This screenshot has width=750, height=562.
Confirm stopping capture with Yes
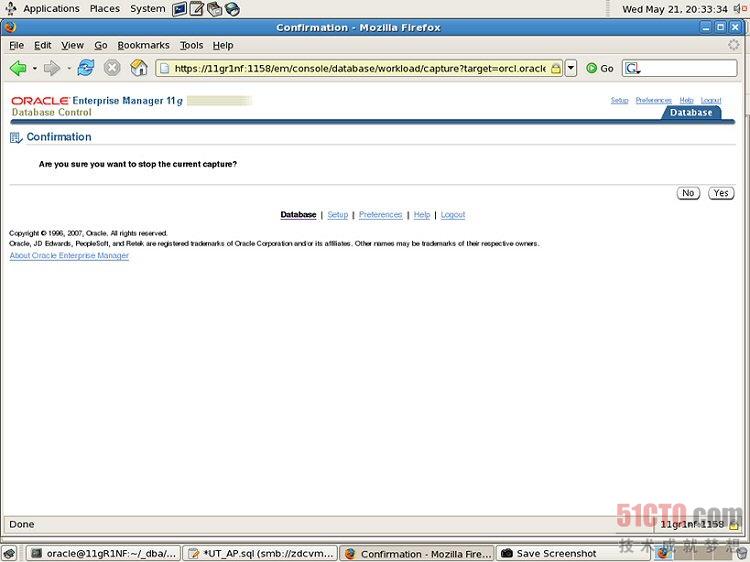pos(720,193)
